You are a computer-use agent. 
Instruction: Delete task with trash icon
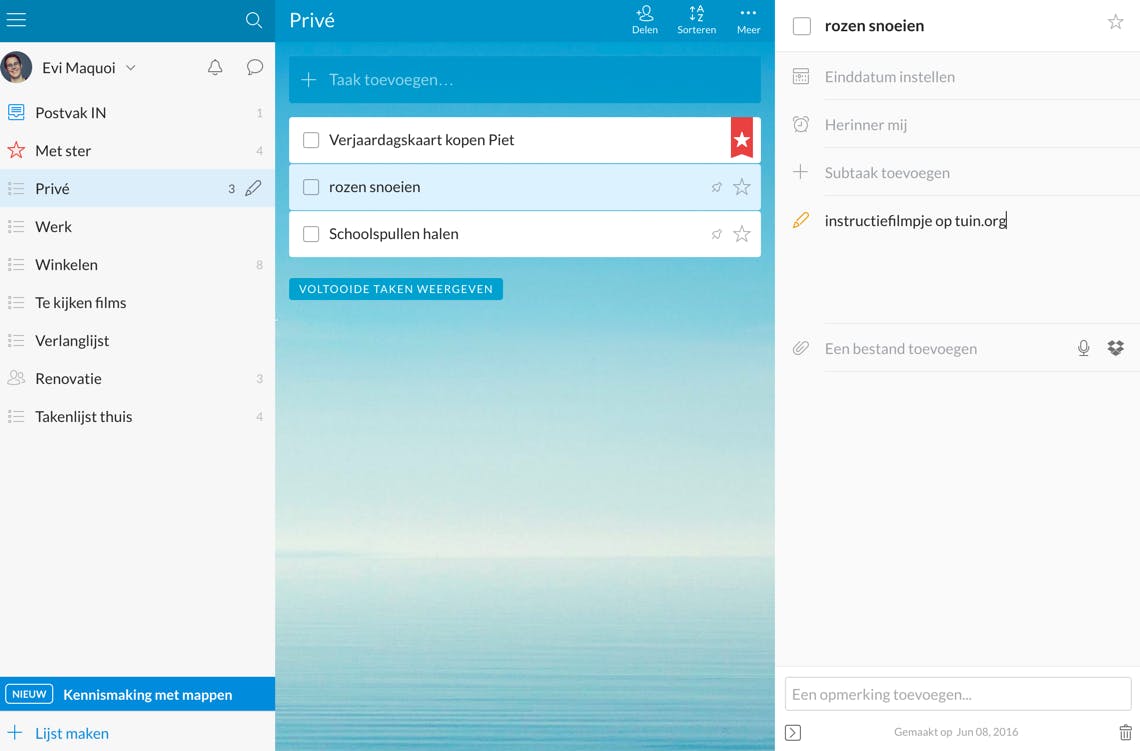1125,732
